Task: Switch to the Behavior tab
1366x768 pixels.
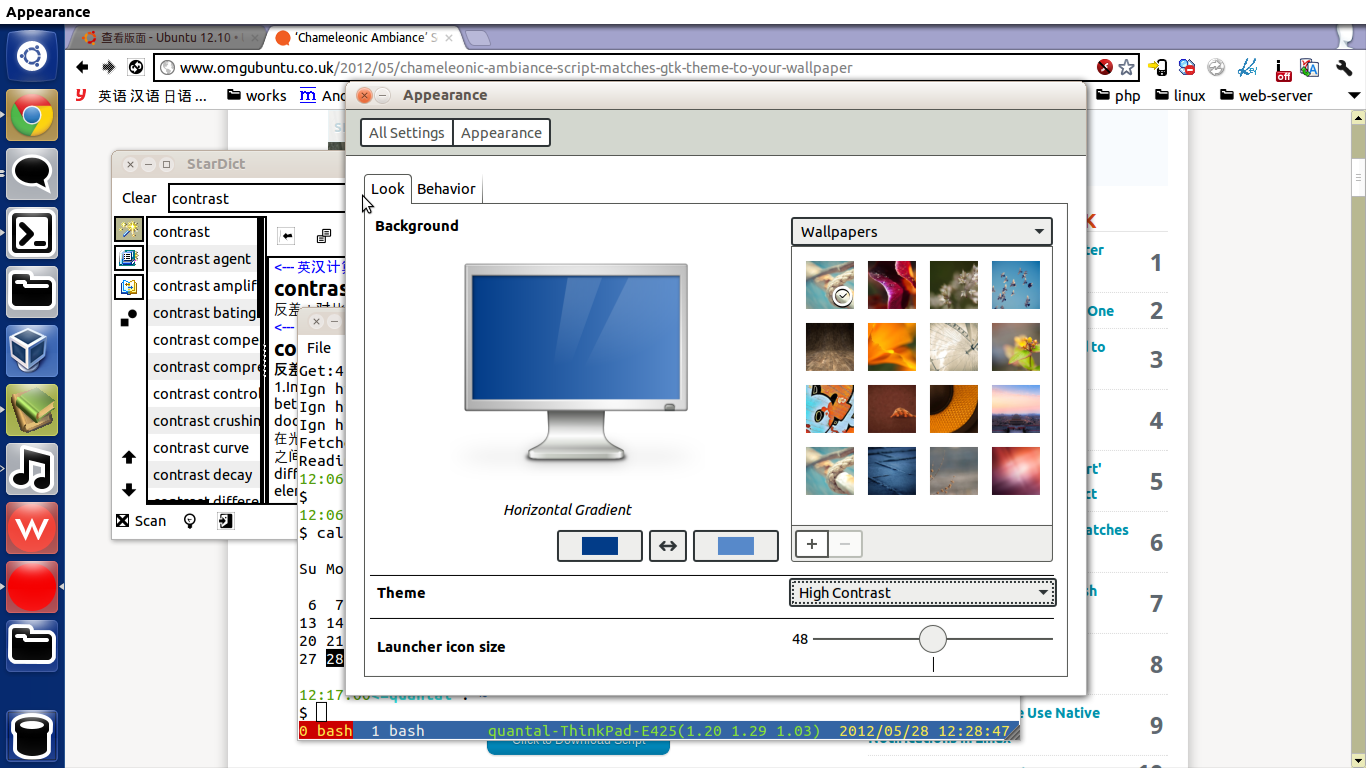Action: [x=446, y=189]
